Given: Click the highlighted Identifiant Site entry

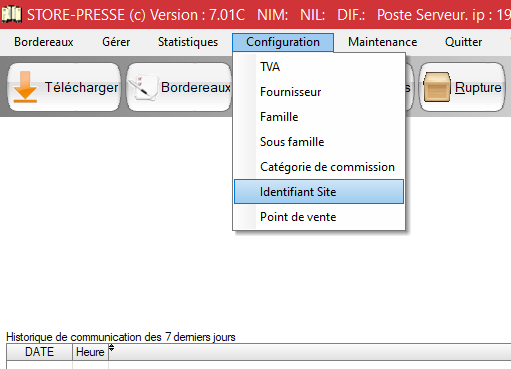Looking at the screenshot, I should (x=319, y=192).
